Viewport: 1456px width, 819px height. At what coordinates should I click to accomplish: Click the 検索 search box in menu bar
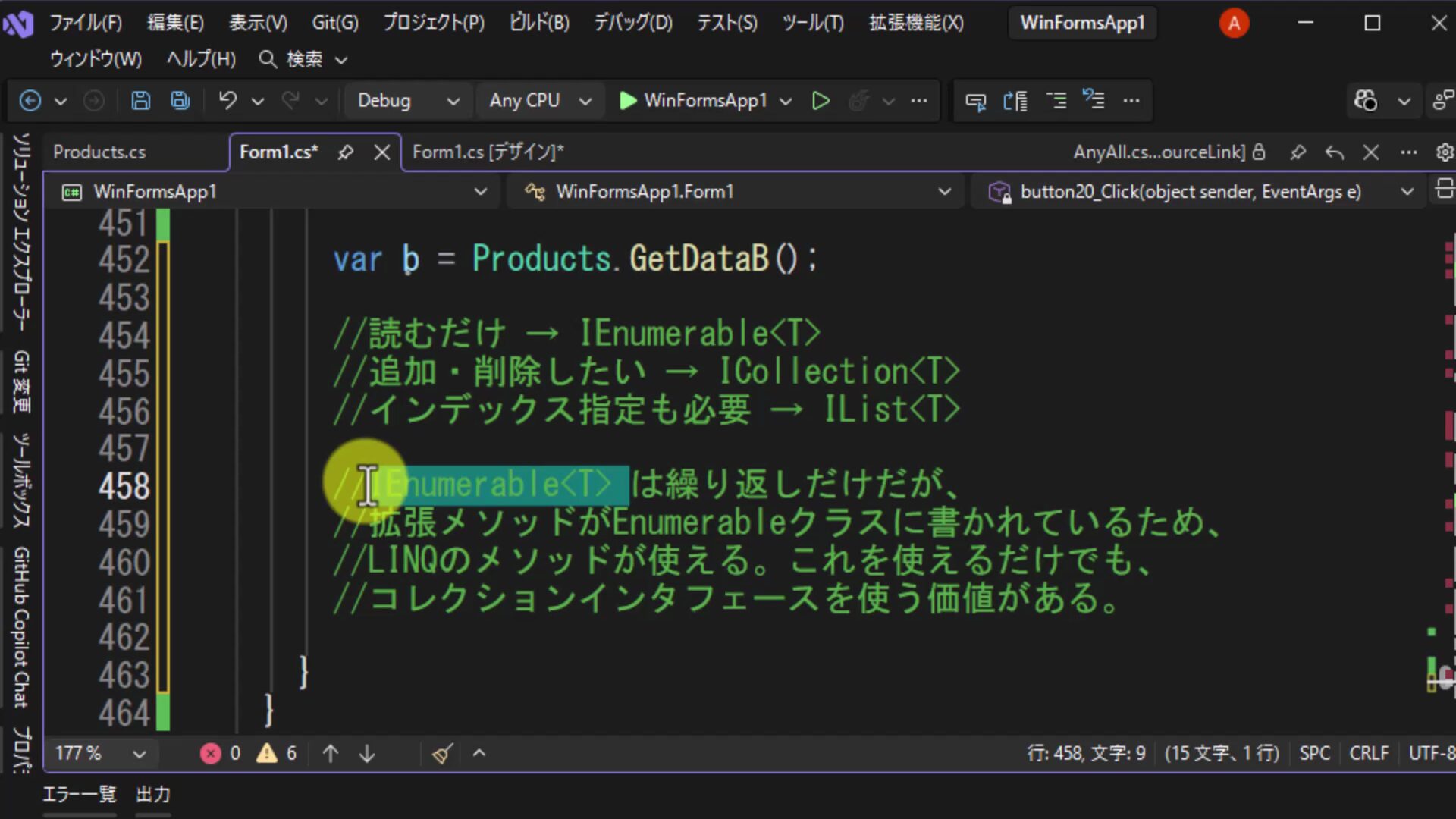303,59
